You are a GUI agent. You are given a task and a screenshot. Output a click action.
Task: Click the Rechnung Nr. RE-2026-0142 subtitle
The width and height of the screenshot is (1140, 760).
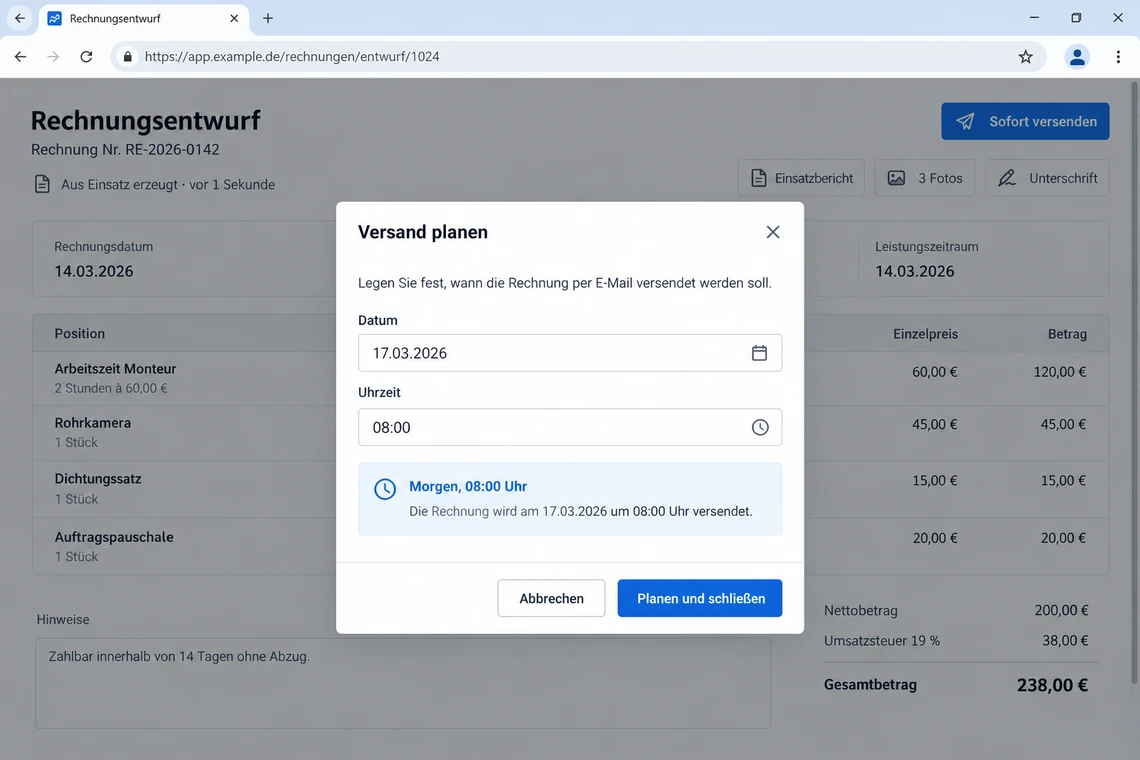coord(125,149)
